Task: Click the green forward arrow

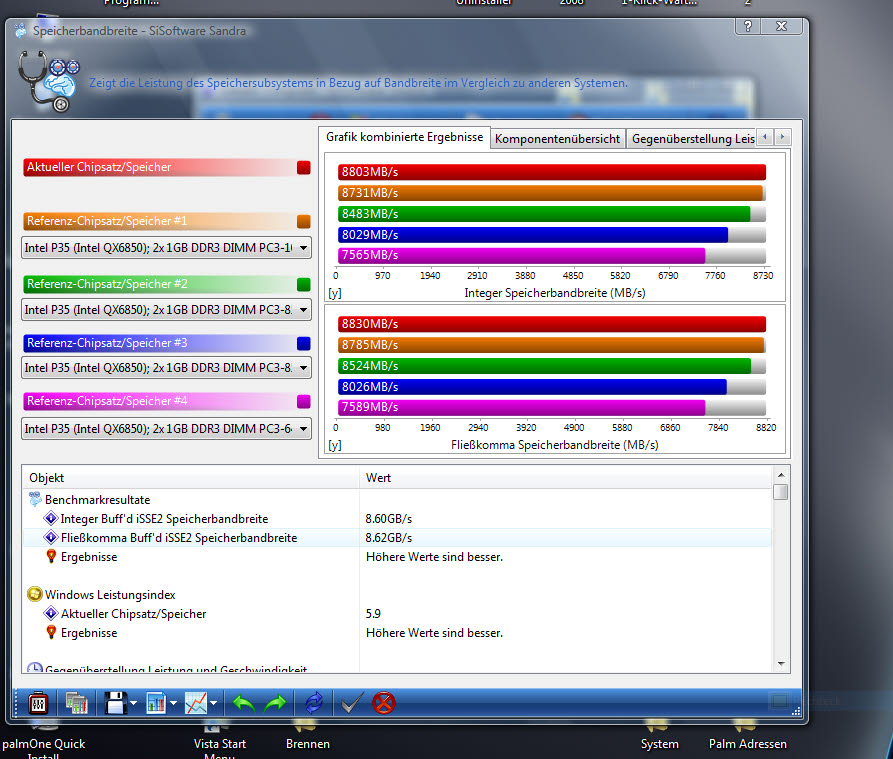Action: (275, 704)
